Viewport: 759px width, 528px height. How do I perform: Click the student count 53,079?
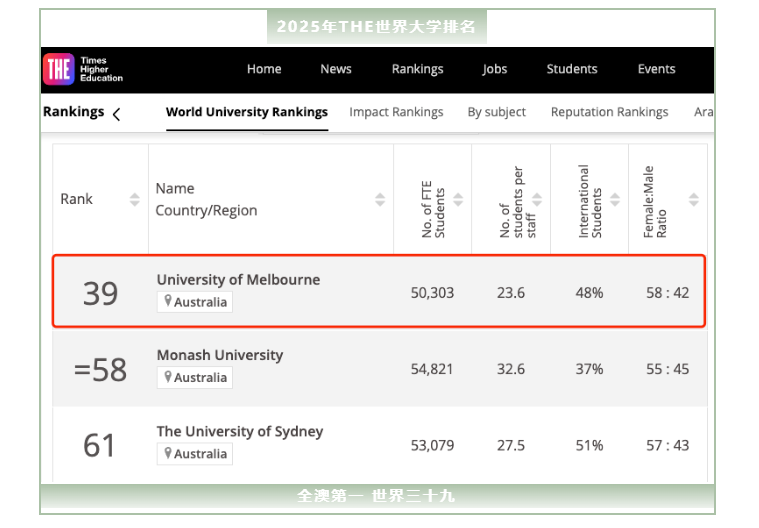[x=432, y=445]
